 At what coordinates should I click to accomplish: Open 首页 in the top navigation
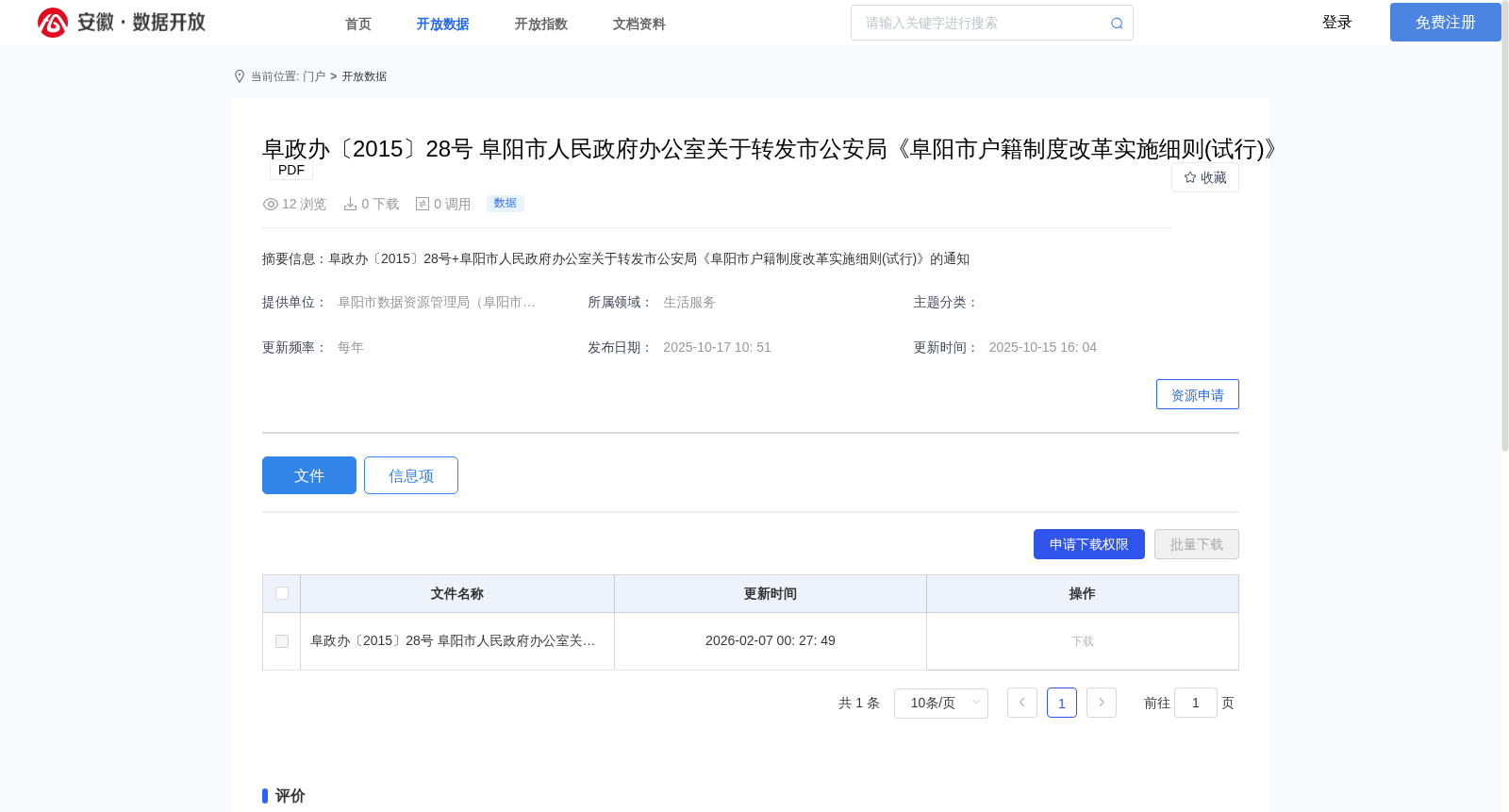[x=358, y=24]
